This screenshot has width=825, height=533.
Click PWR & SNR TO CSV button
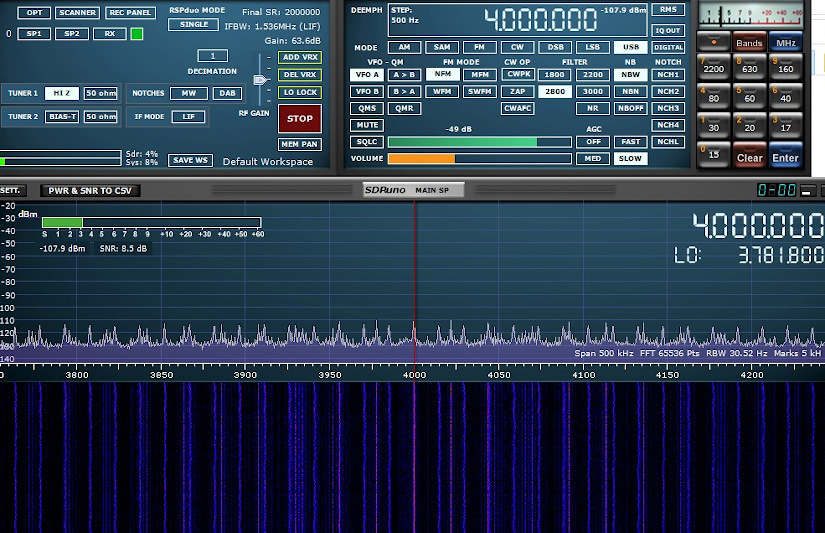(x=90, y=191)
